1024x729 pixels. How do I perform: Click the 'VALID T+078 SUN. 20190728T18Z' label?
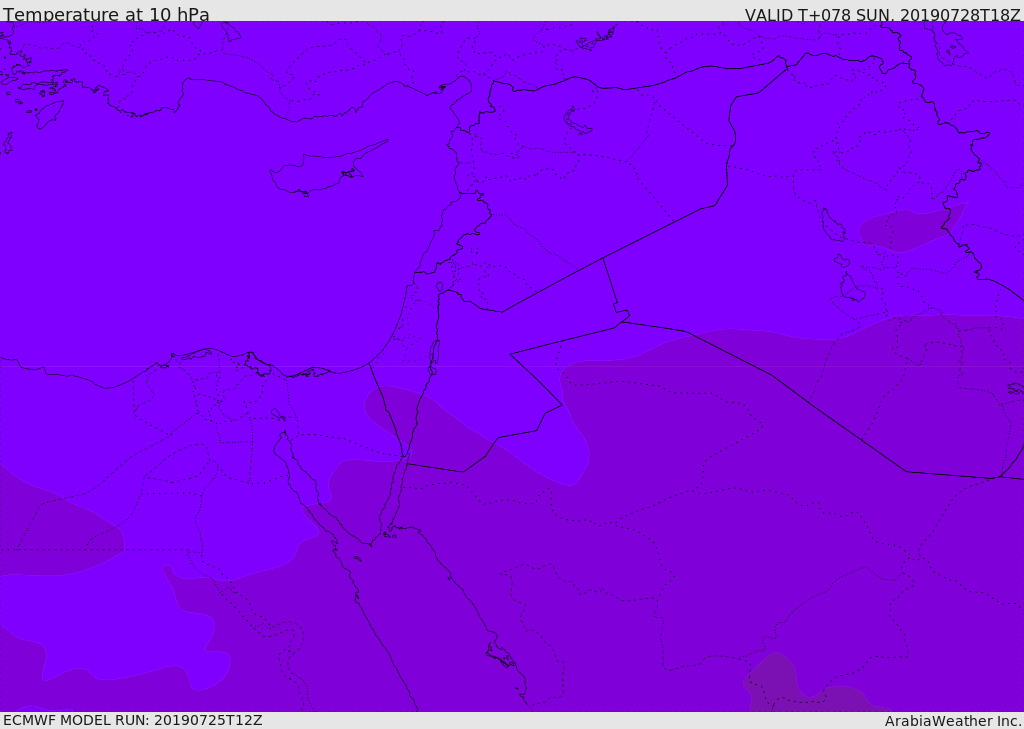(882, 14)
